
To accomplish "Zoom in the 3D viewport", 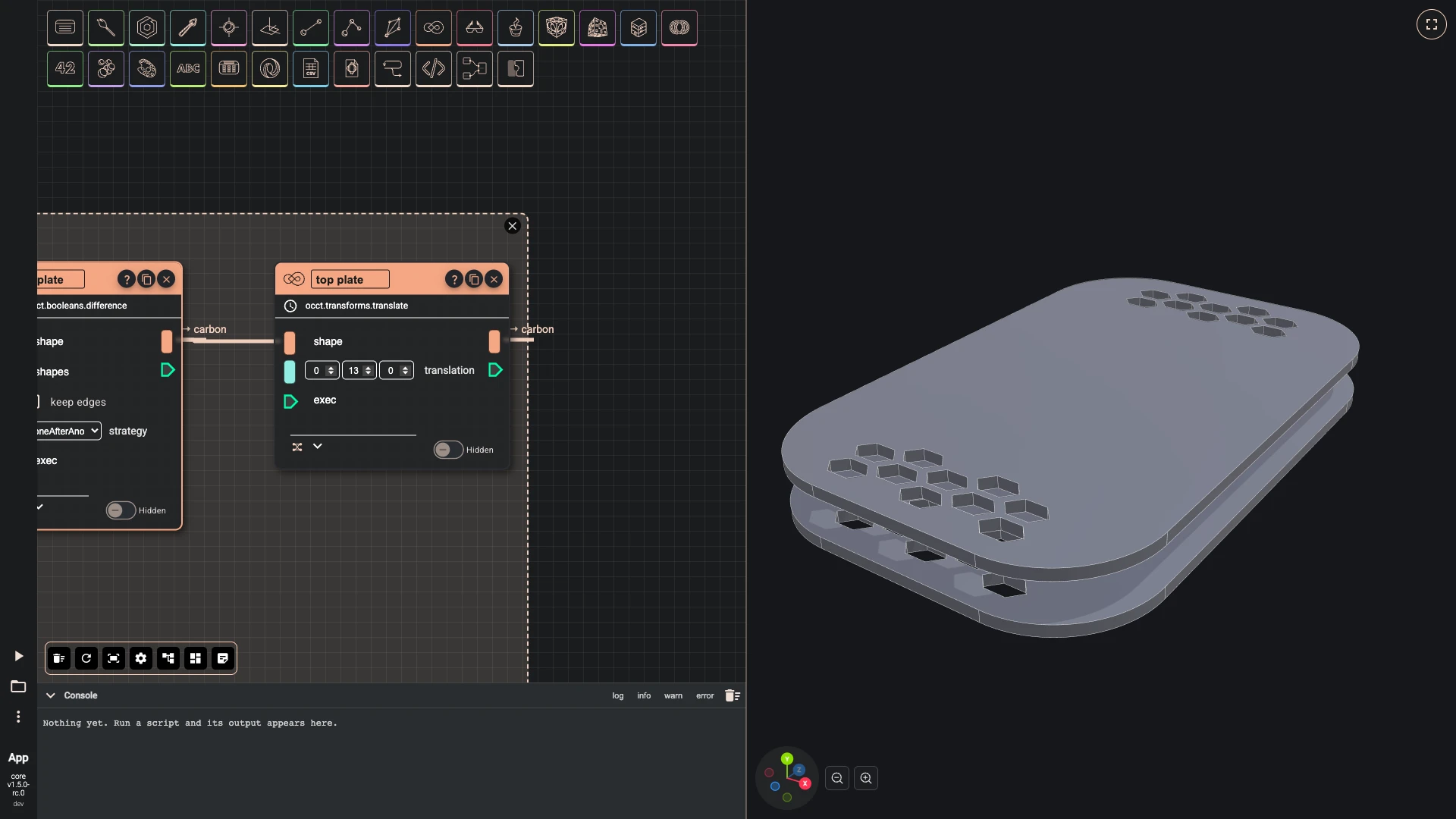I will tap(866, 778).
